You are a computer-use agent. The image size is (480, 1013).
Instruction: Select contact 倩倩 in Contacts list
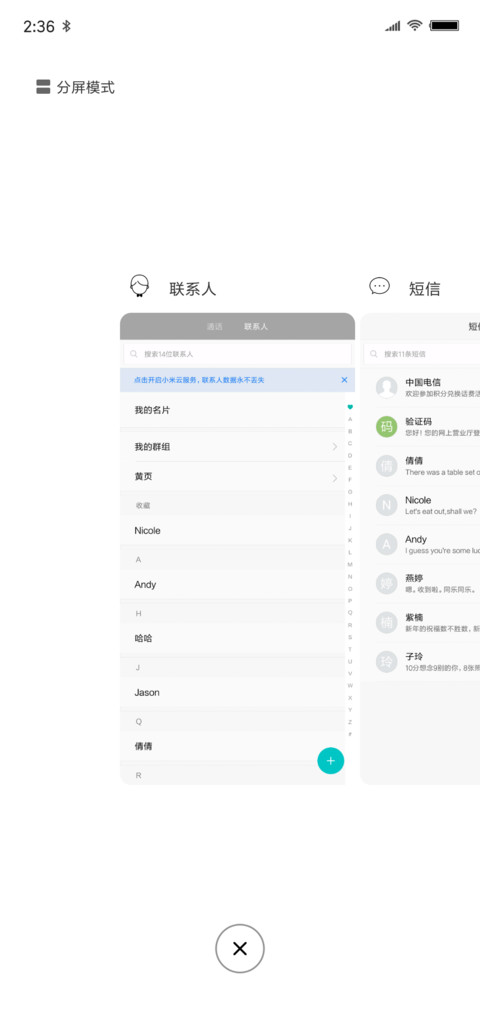pos(233,746)
